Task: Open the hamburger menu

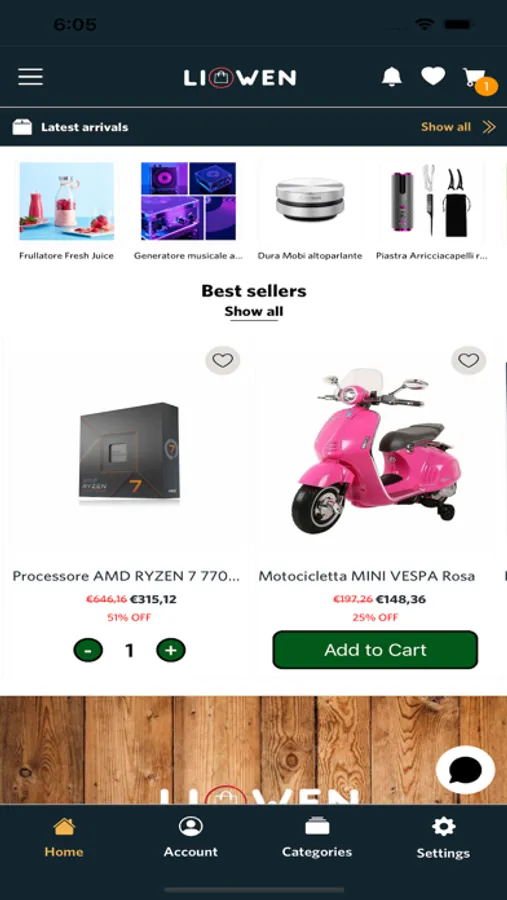Action: pos(30,77)
